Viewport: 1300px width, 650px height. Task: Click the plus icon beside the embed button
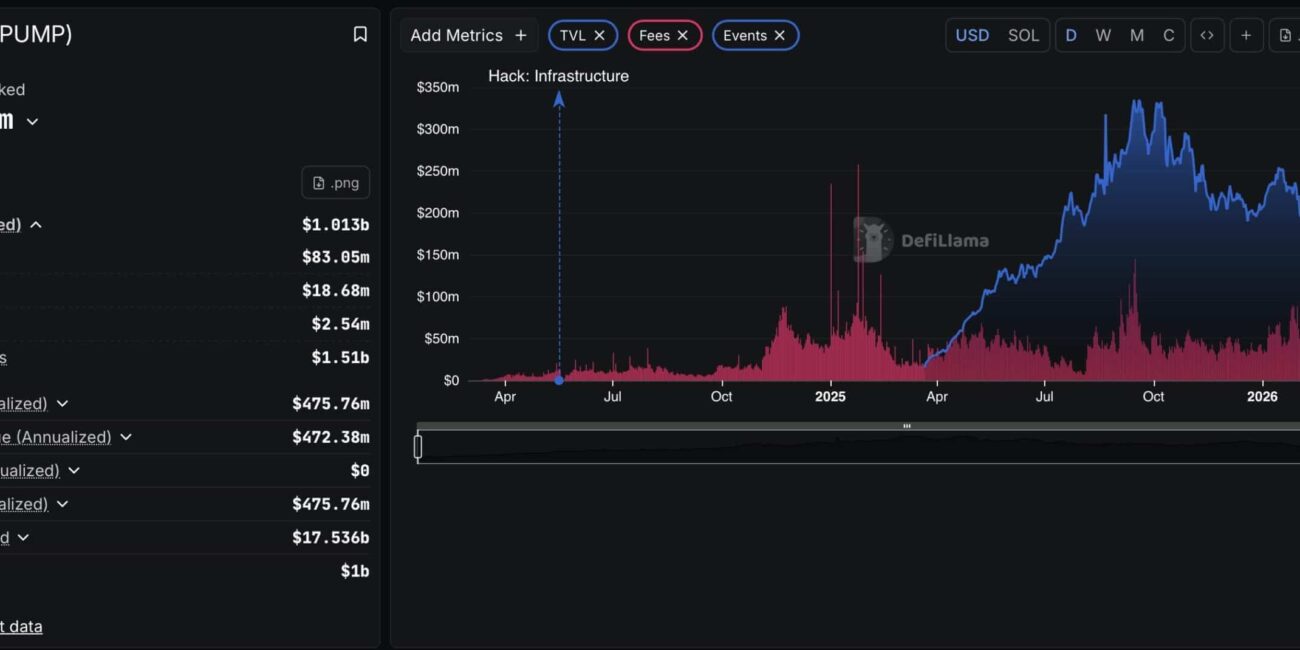pyautogui.click(x=1246, y=35)
